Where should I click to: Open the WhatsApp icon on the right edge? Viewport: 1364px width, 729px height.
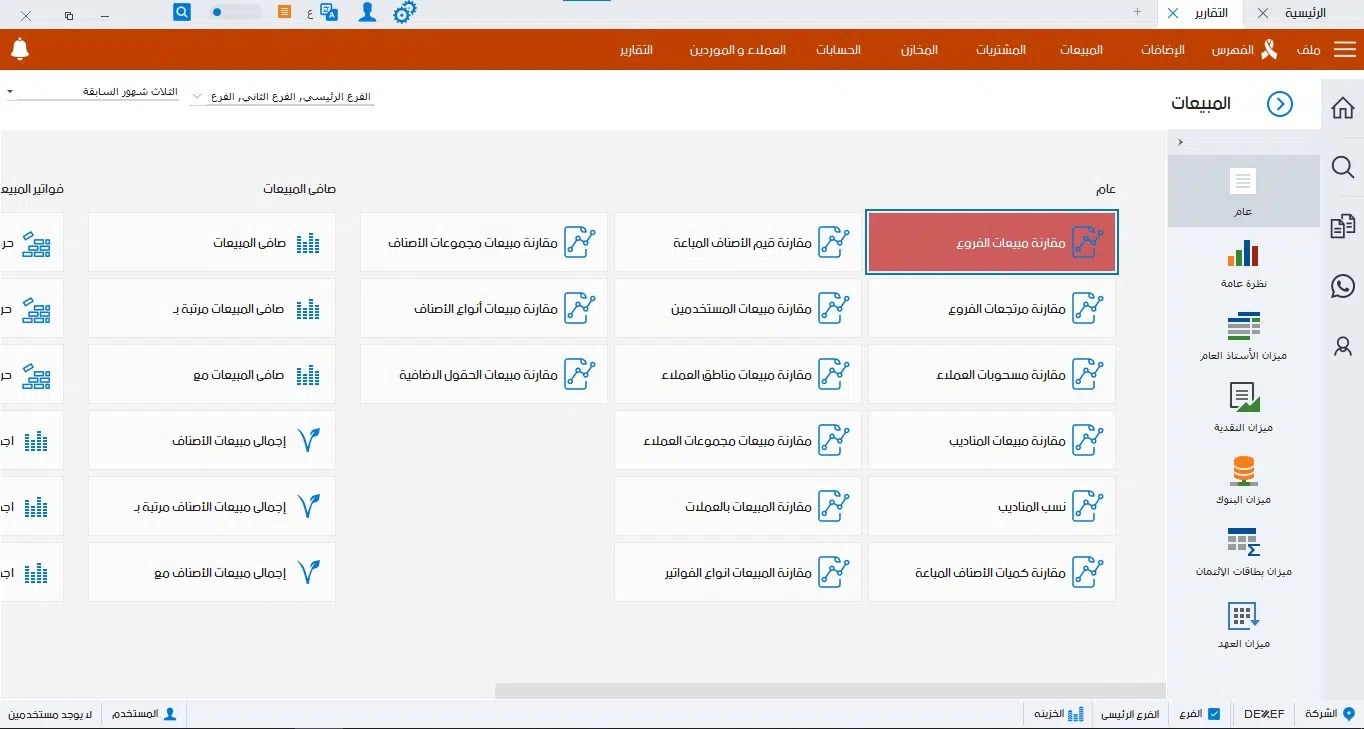tap(1342, 286)
